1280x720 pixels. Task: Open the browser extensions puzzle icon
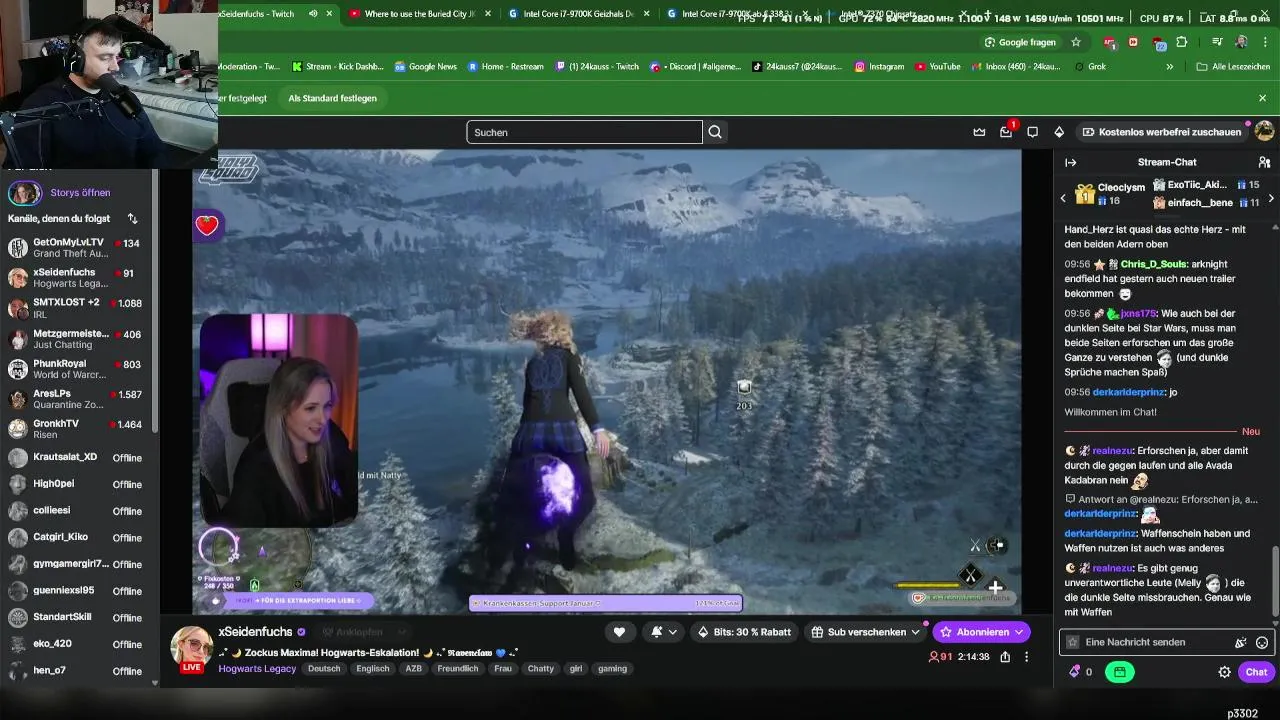click(1182, 42)
